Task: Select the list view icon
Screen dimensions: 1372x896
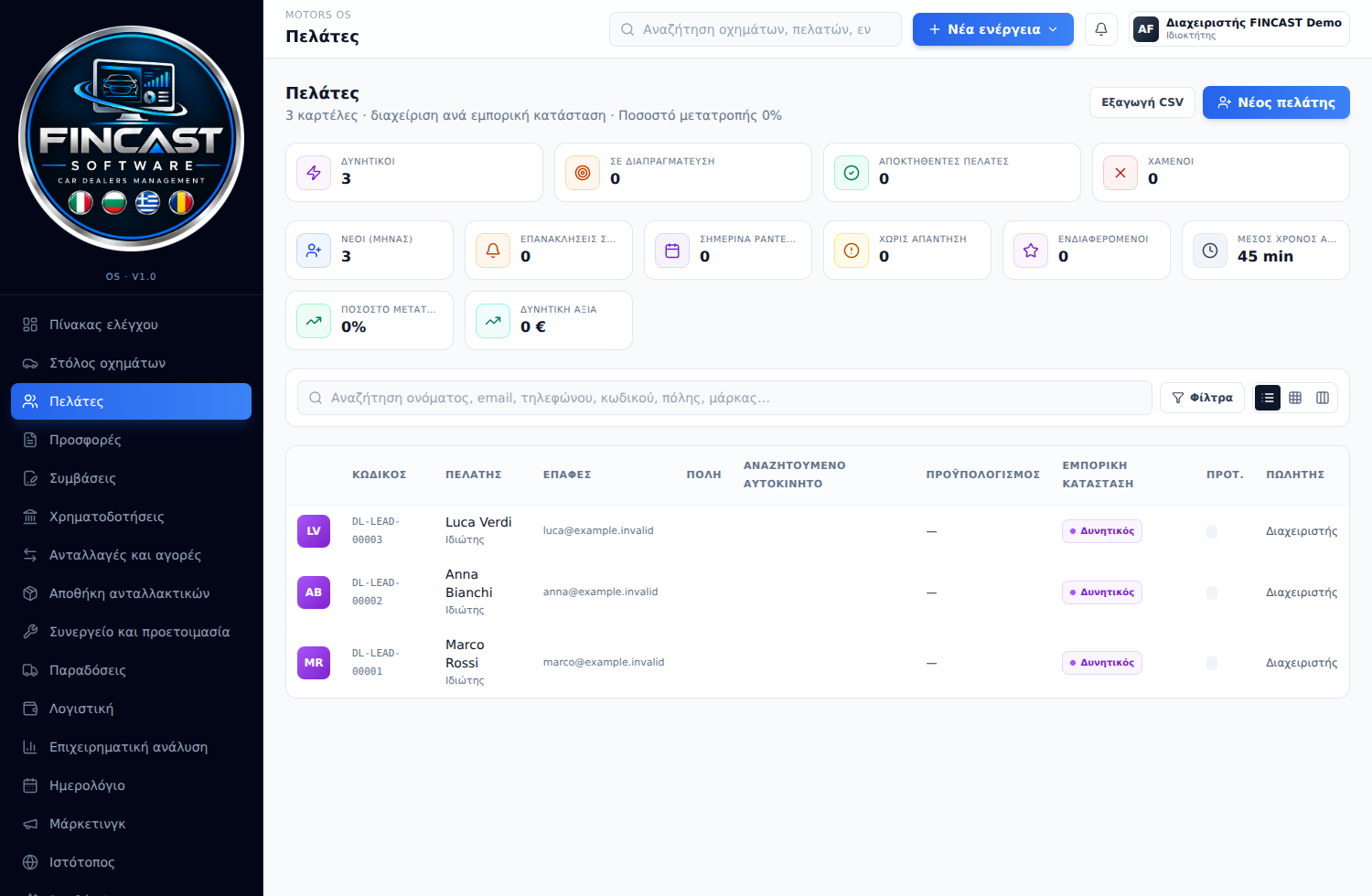Action: point(1268,398)
